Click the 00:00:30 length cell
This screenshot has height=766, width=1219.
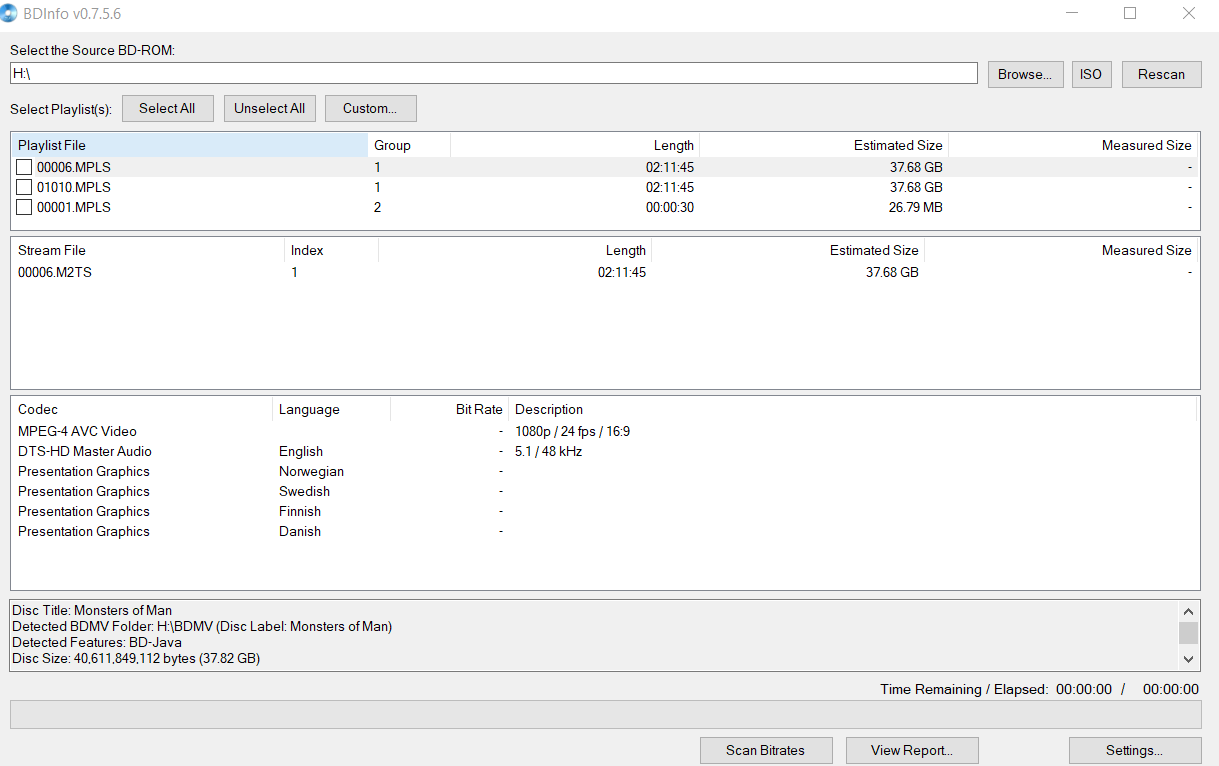coord(670,207)
